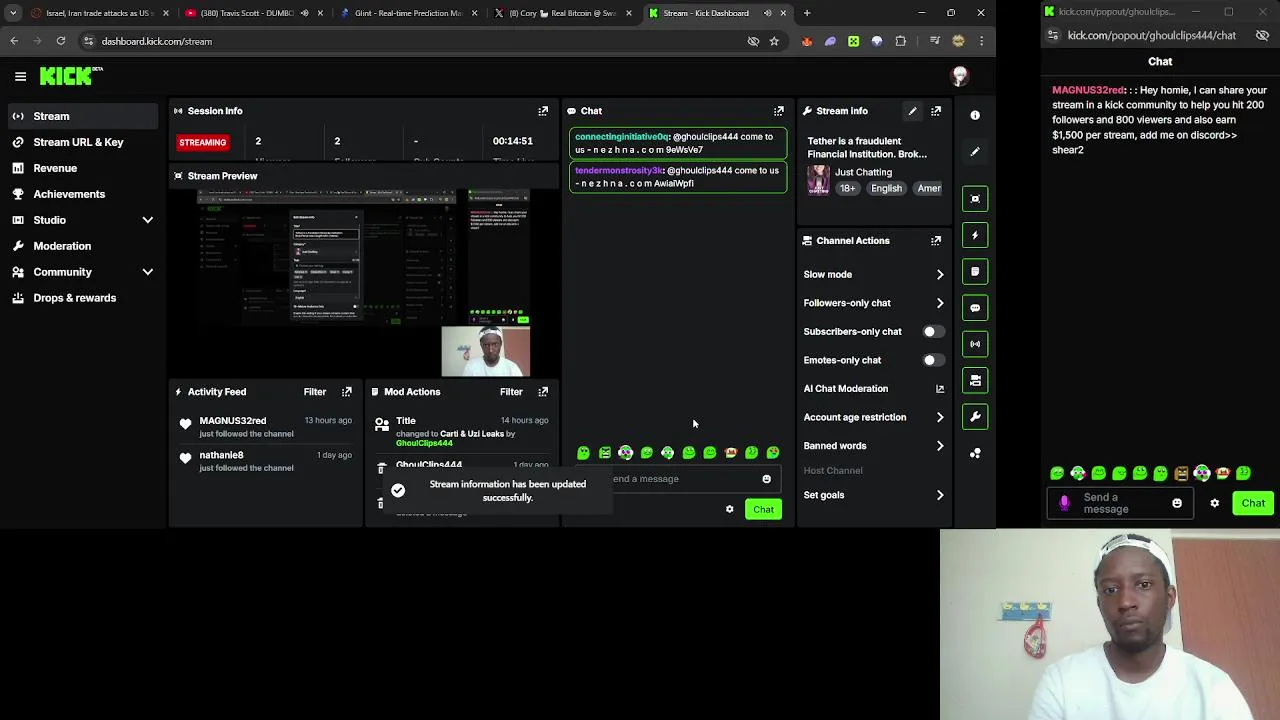Open Account age restriction options arrow
Screen dimensions: 1280x720
tap(940, 417)
